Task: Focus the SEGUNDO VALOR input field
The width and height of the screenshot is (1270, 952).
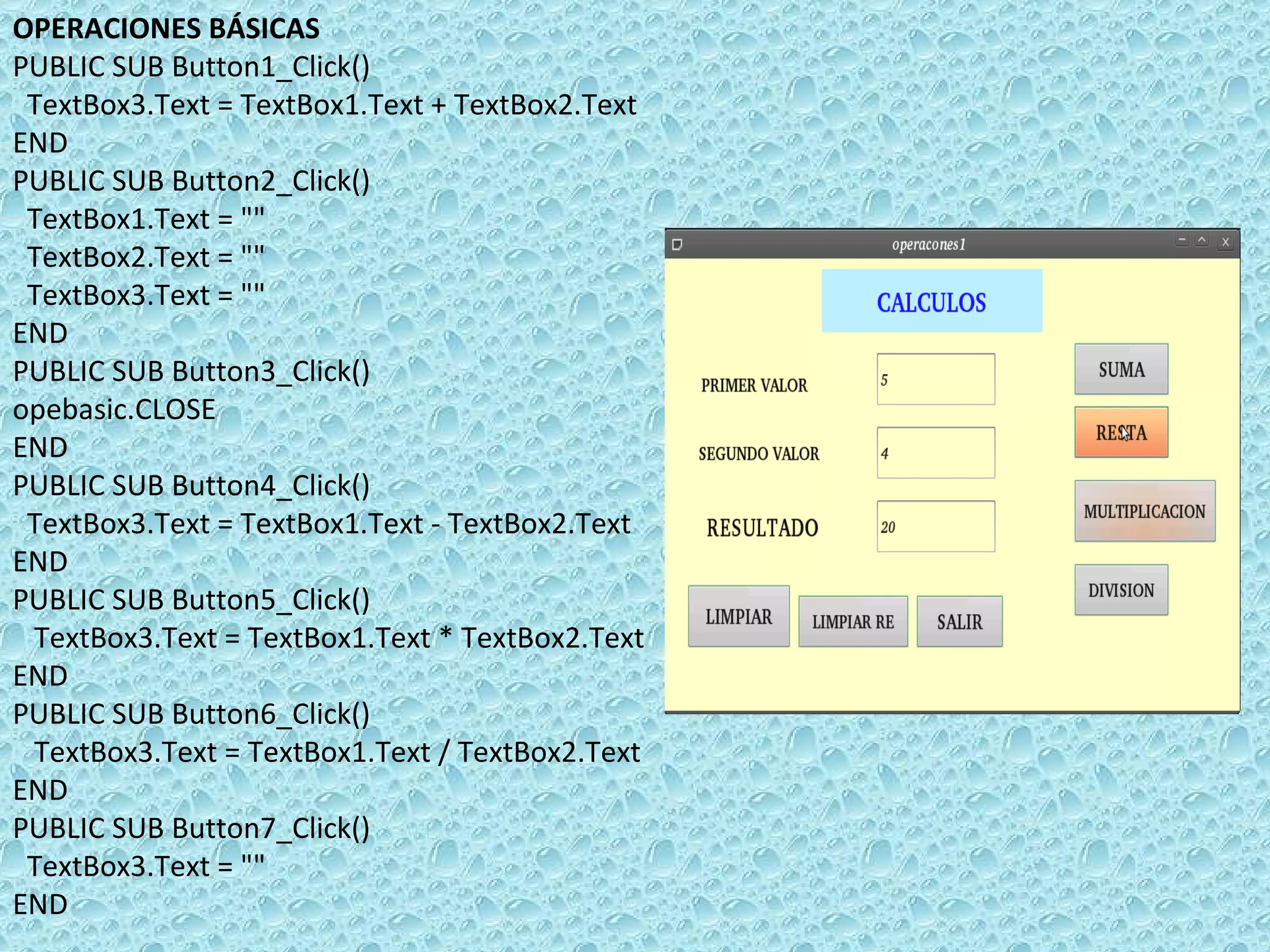Action: click(x=936, y=453)
